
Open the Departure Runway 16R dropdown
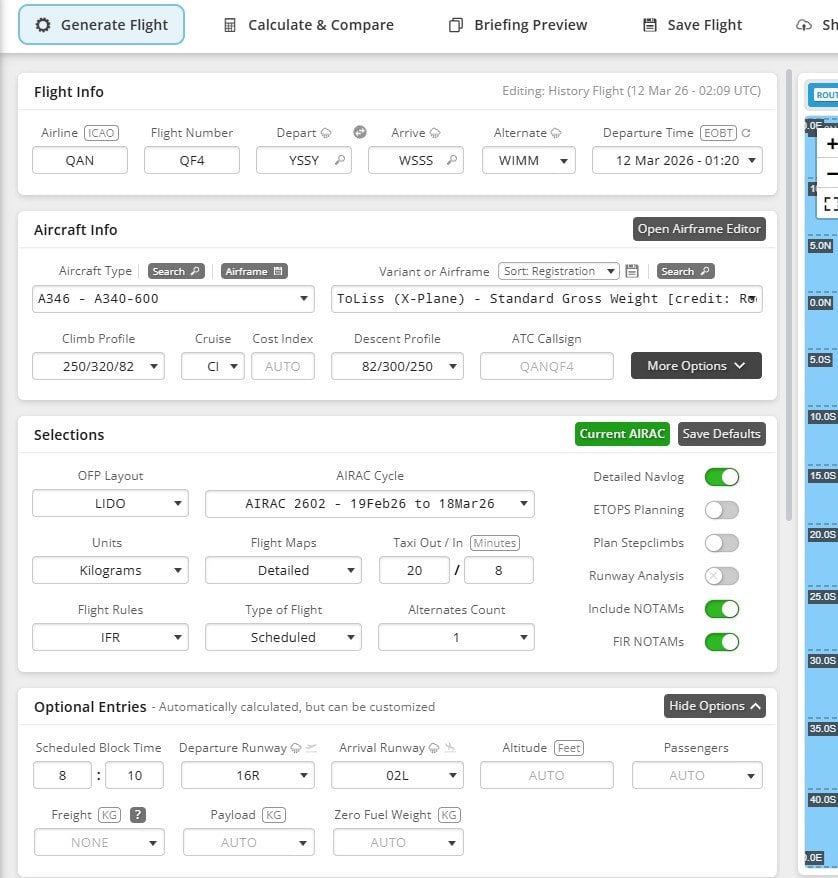[248, 775]
